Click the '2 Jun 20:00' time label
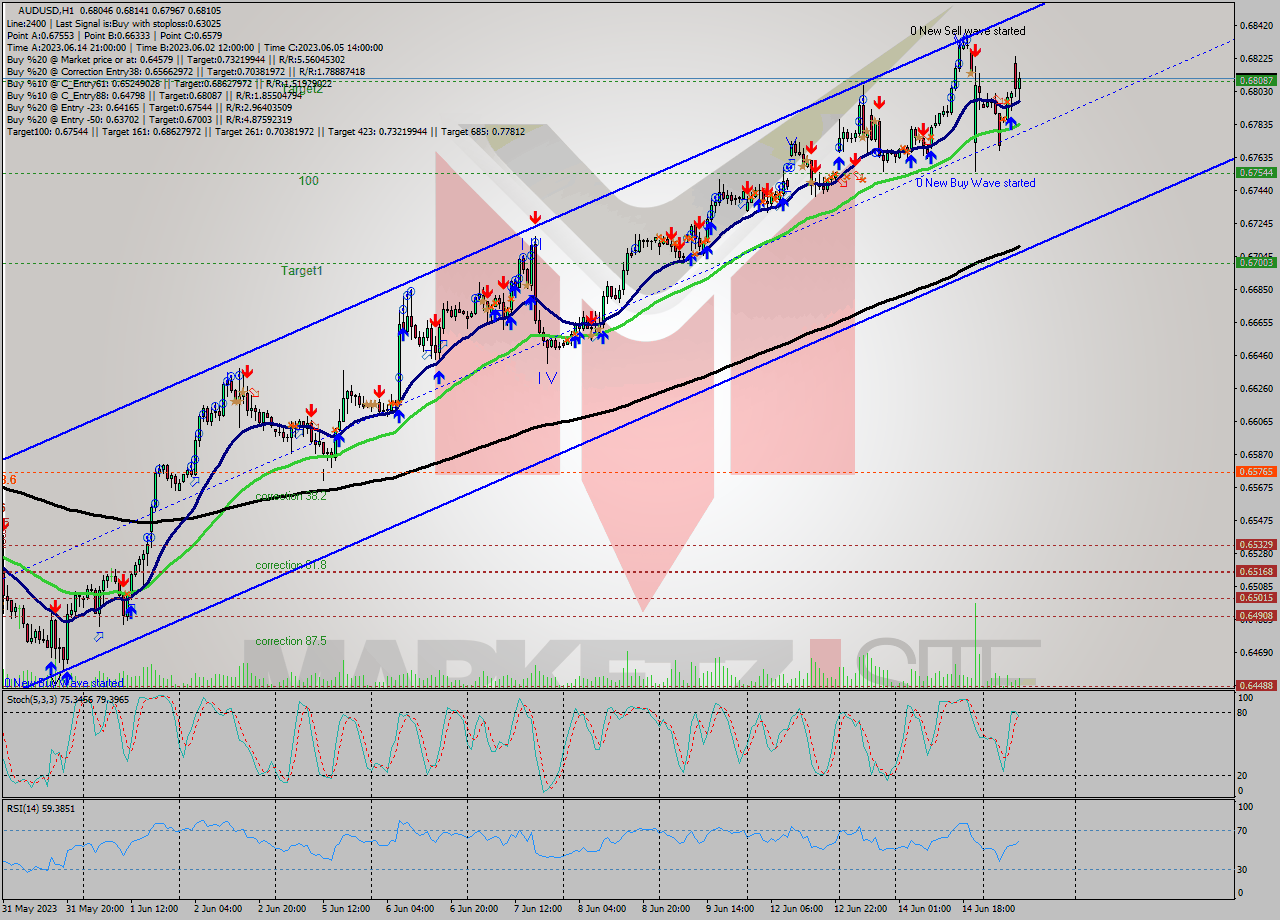Viewport: 1280px width, 920px height. [284, 909]
